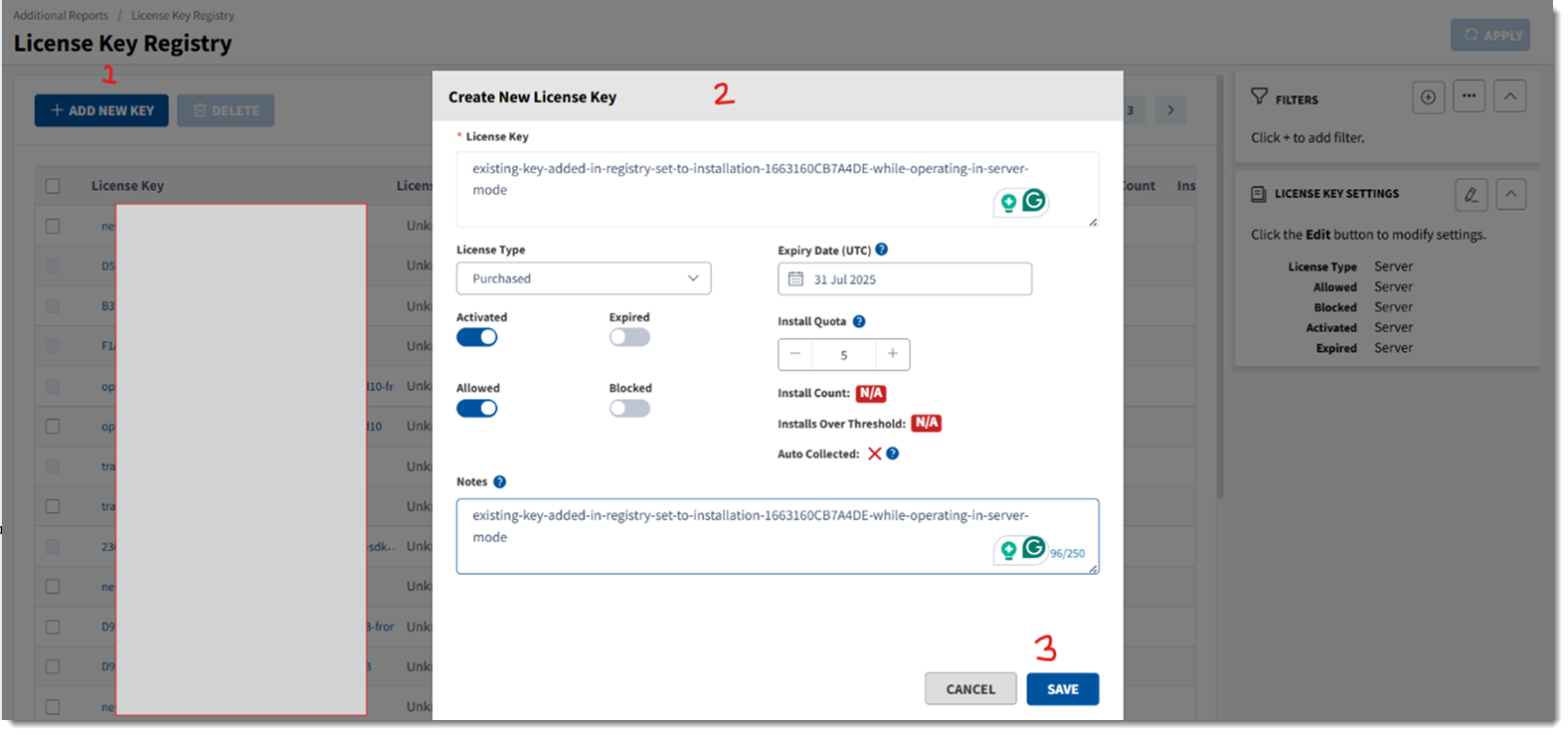Decrease Install Quota with minus button
Screen dimensions: 1568x735
[794, 354]
